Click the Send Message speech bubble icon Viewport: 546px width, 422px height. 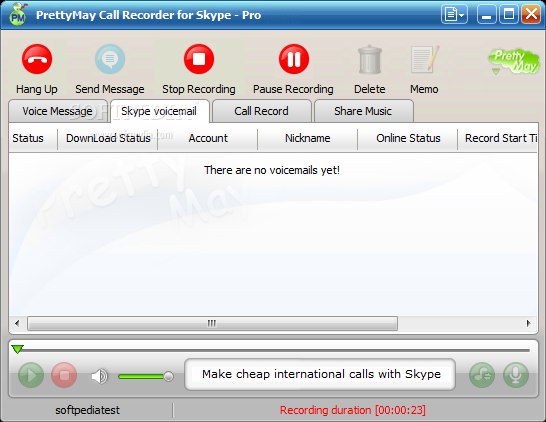(x=110, y=59)
